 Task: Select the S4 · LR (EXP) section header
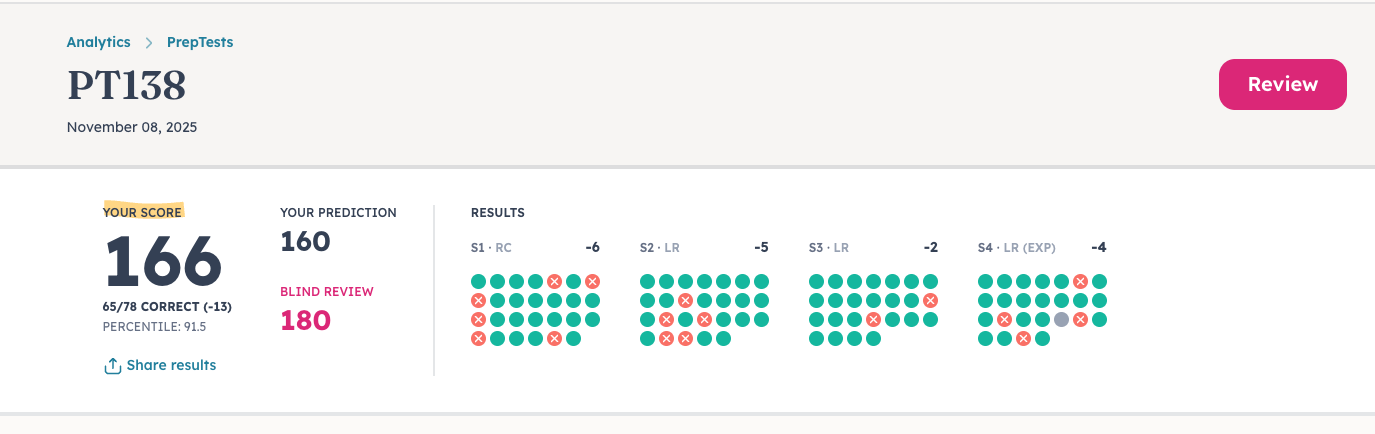point(1016,248)
